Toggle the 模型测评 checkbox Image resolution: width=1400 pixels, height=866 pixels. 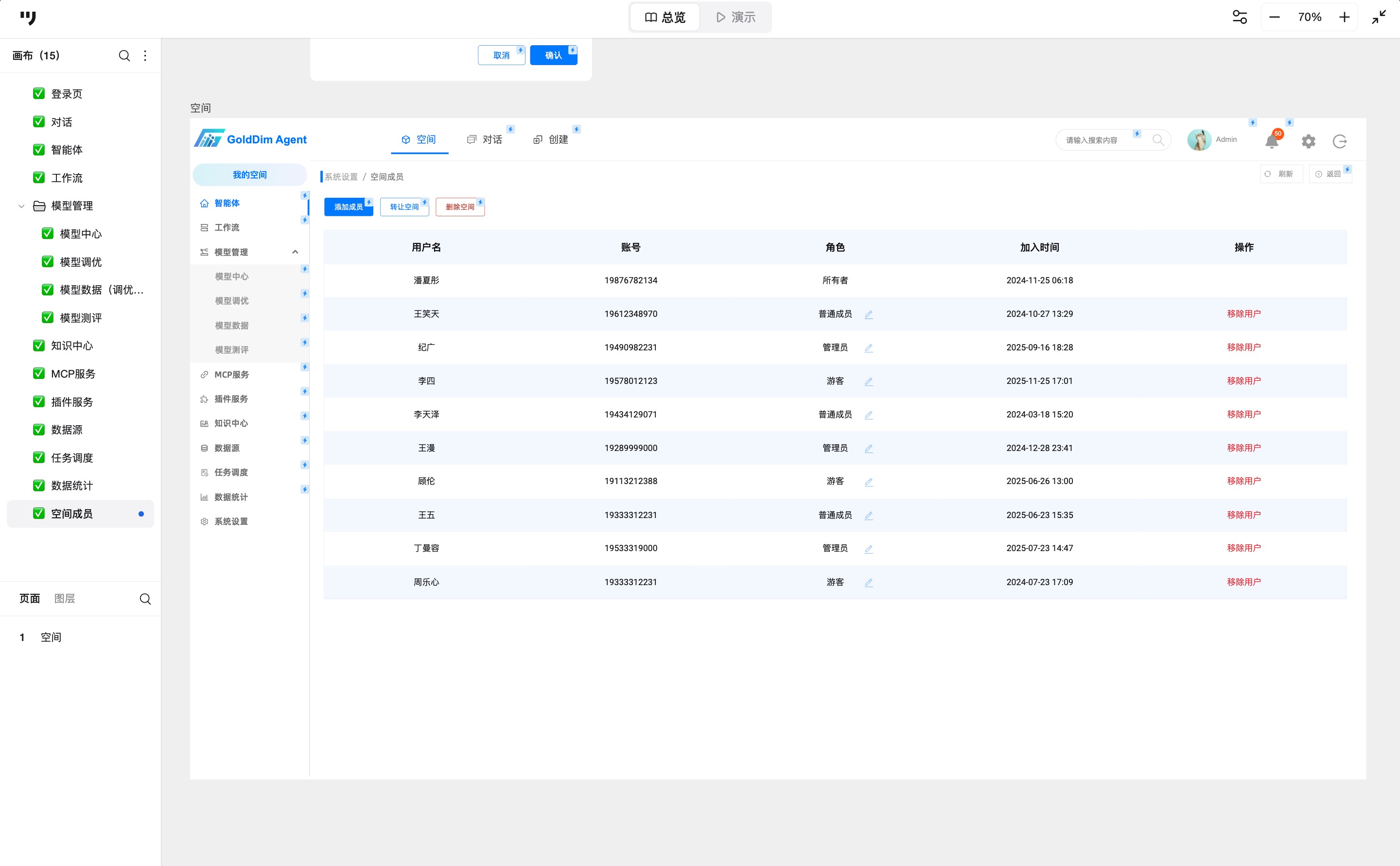click(x=48, y=317)
